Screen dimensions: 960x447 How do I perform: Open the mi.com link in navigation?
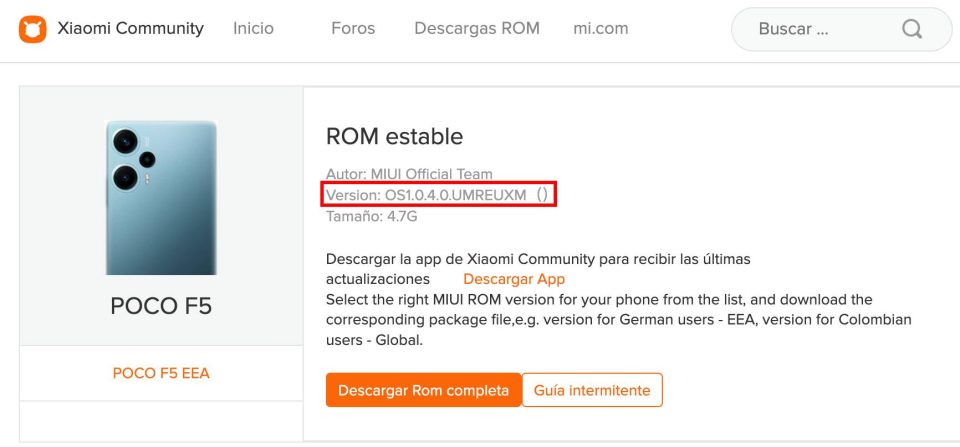click(601, 28)
